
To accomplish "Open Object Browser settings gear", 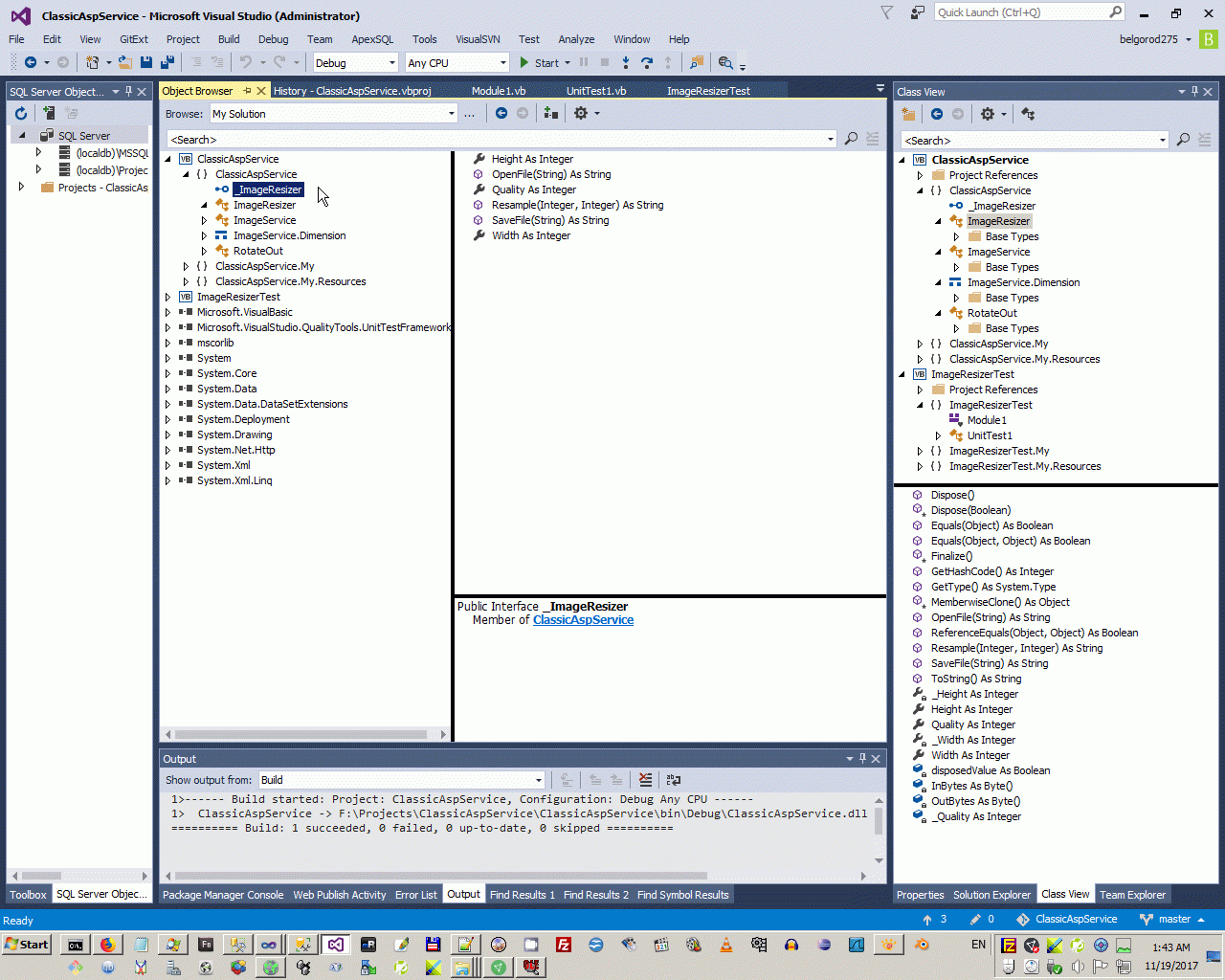I will point(581,113).
